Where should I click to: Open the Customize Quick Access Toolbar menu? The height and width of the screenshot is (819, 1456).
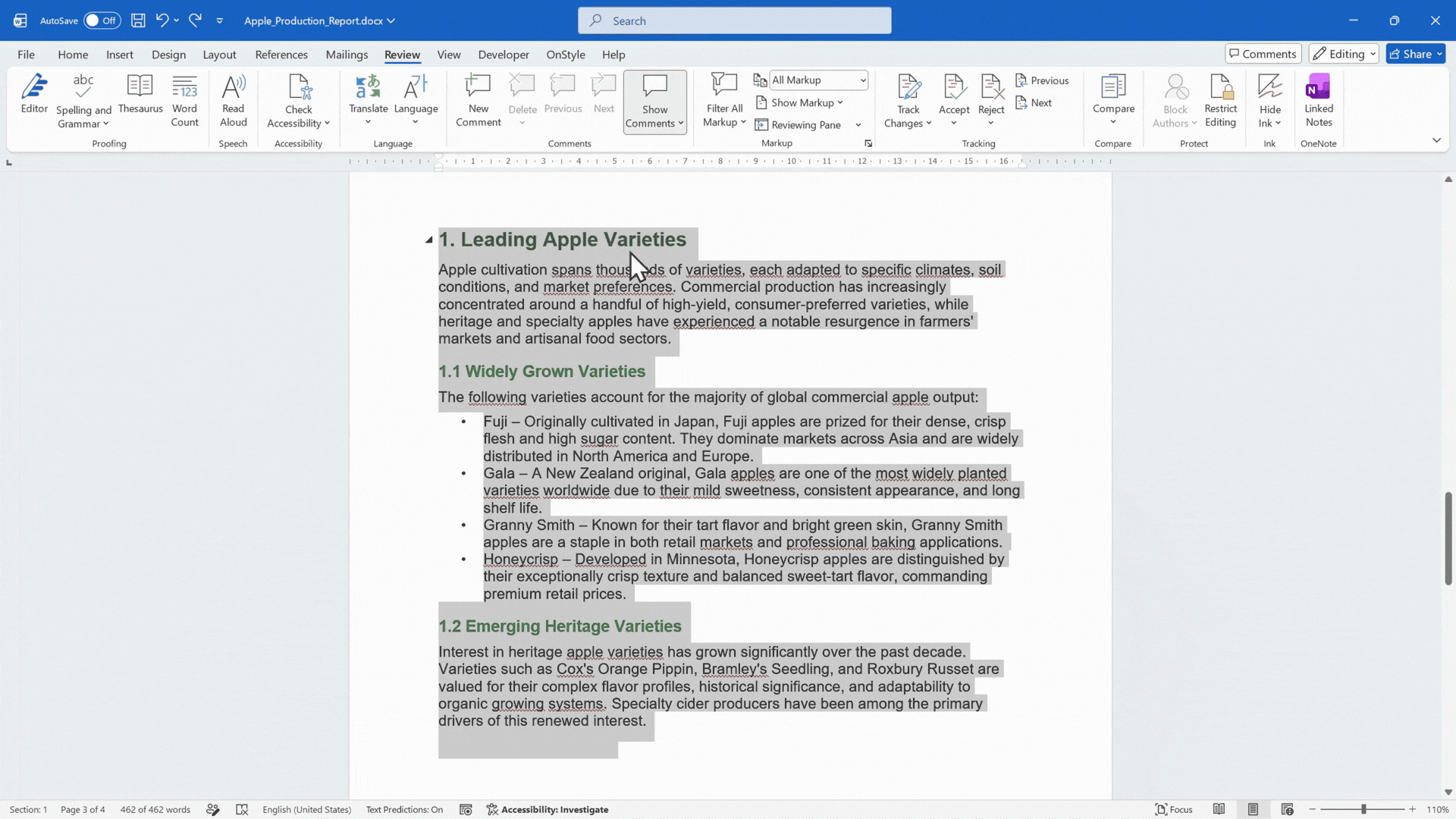[x=220, y=20]
